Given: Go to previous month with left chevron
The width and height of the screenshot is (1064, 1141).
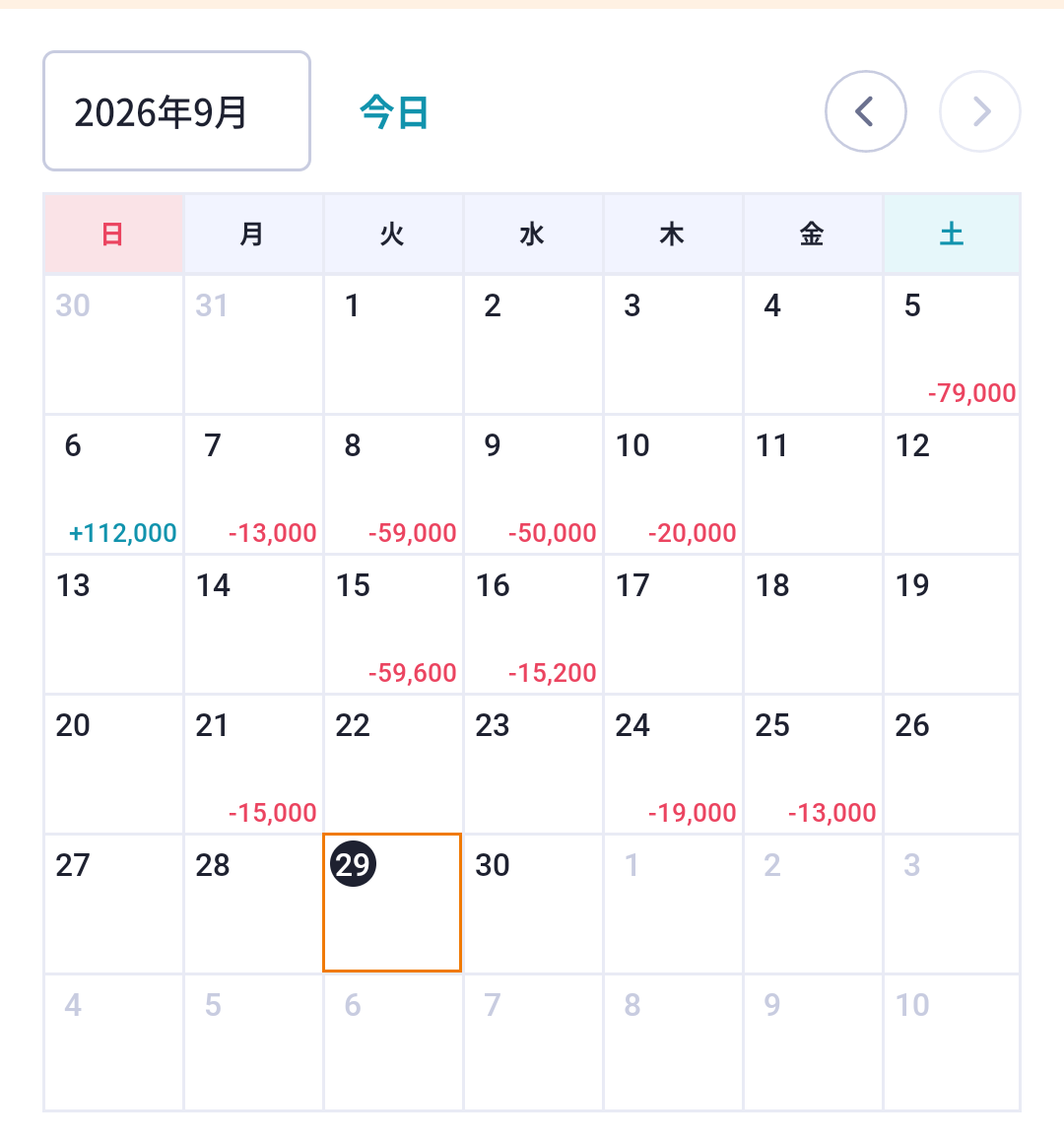Looking at the screenshot, I should tap(865, 111).
